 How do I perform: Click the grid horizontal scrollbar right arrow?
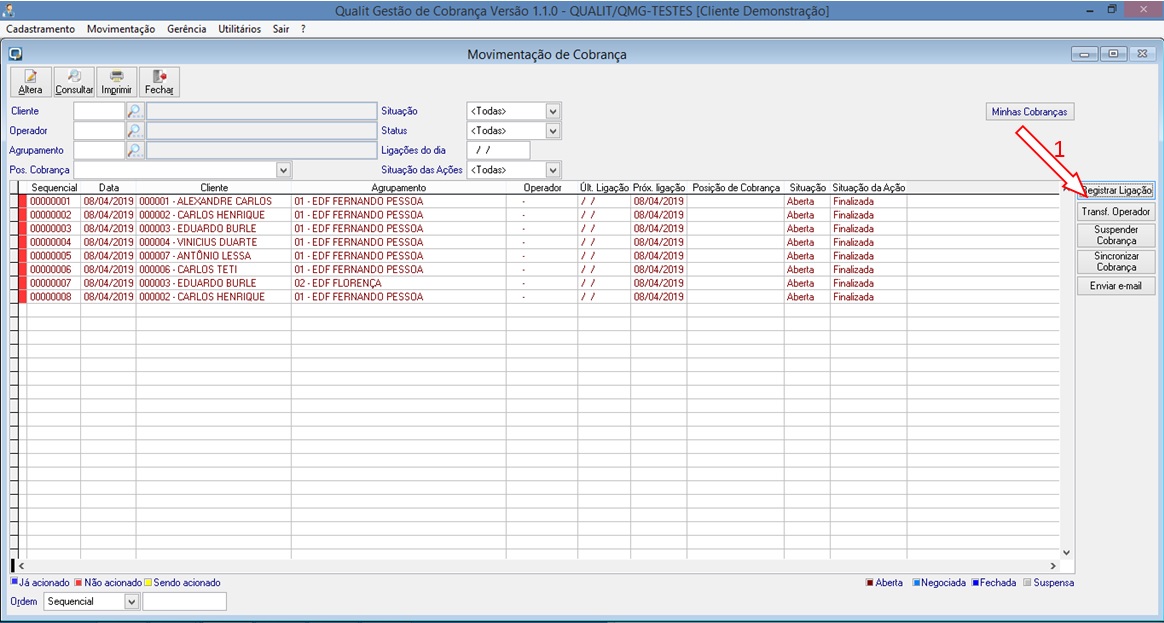(1053, 565)
